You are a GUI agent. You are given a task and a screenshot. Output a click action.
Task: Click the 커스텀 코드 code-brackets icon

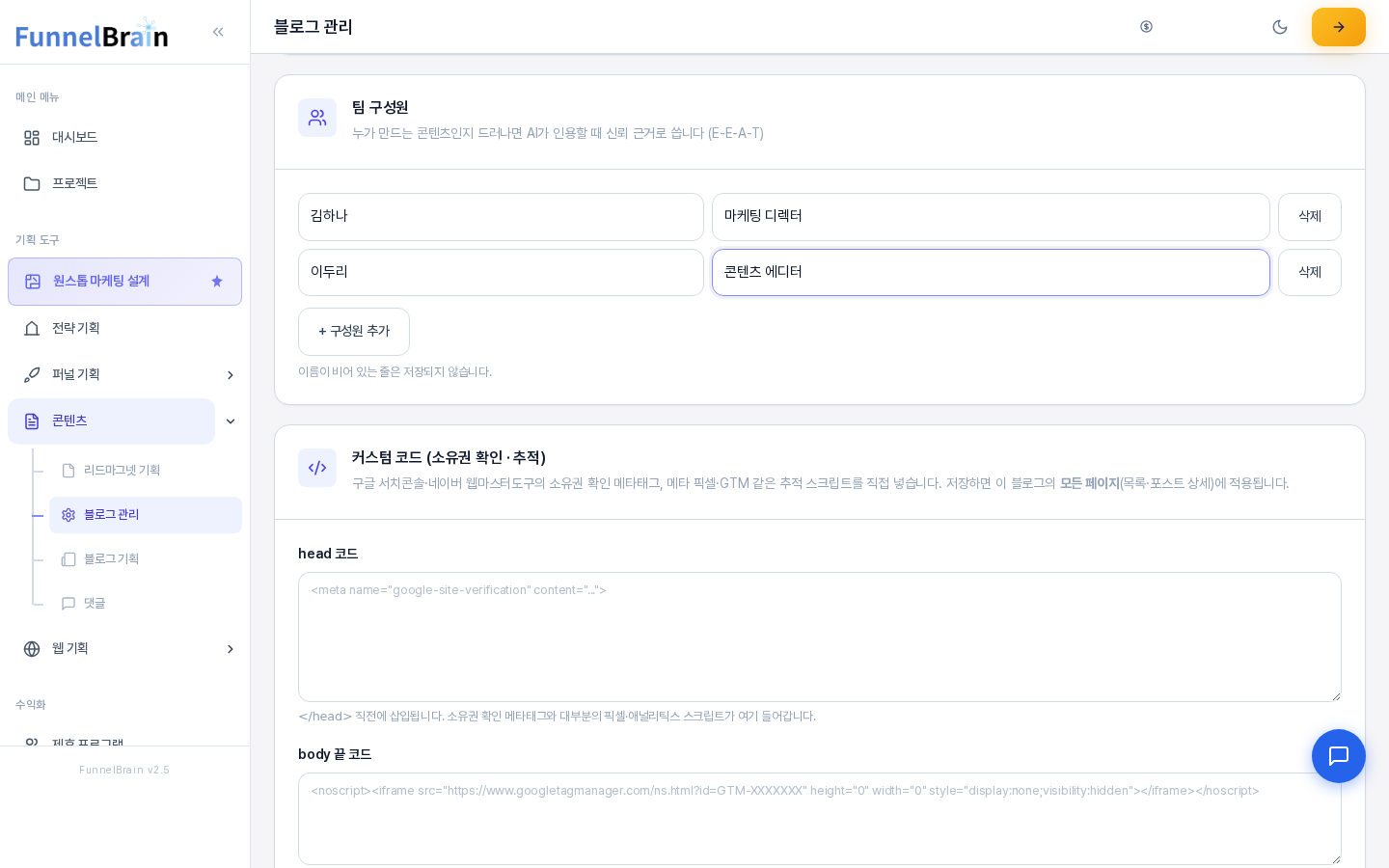click(x=317, y=468)
